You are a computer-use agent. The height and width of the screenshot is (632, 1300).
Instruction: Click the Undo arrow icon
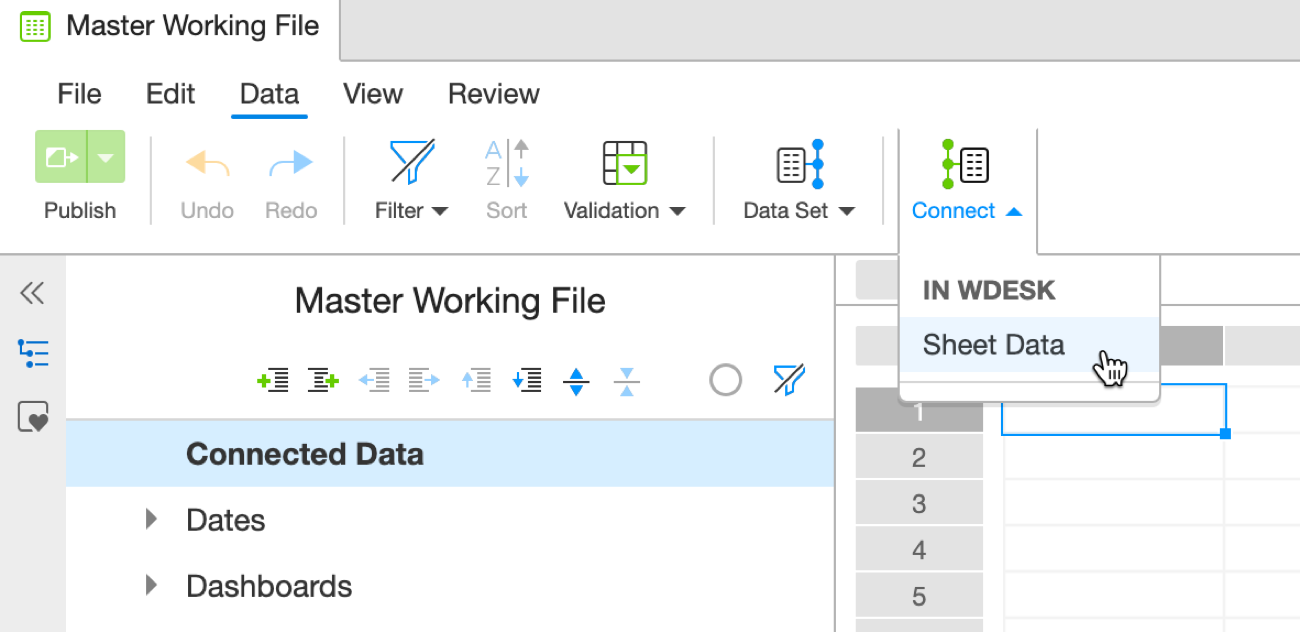click(208, 164)
